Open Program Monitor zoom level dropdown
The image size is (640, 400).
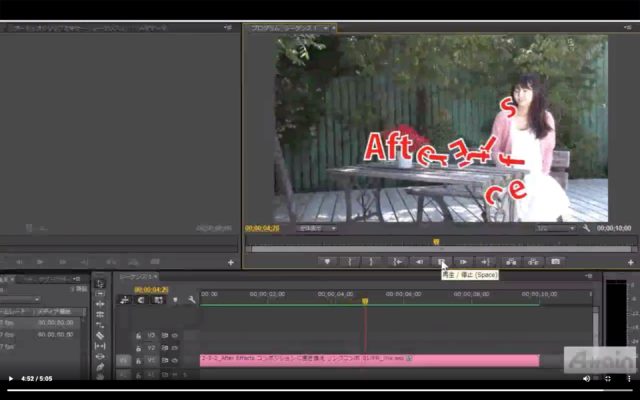[316, 228]
